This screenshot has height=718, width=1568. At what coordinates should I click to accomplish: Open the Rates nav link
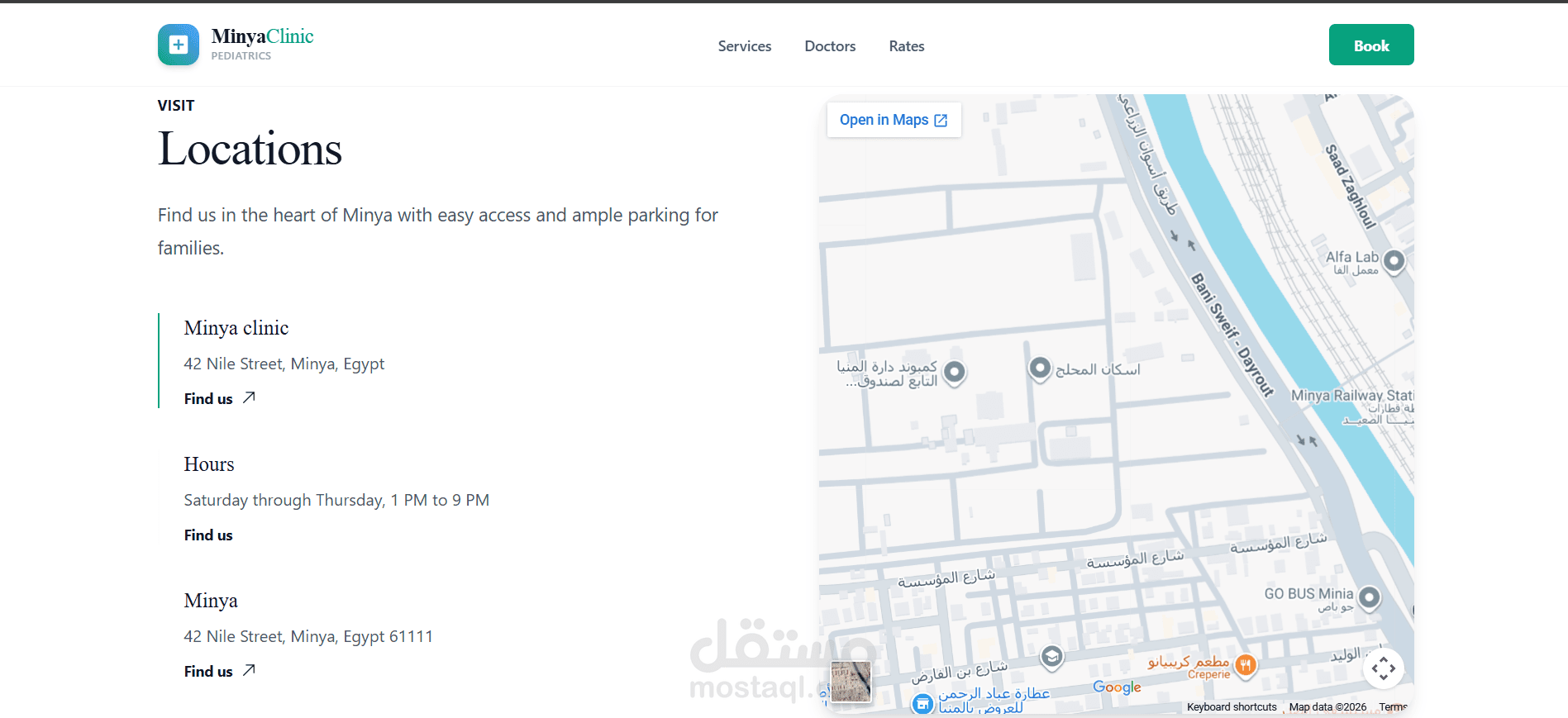coord(907,46)
